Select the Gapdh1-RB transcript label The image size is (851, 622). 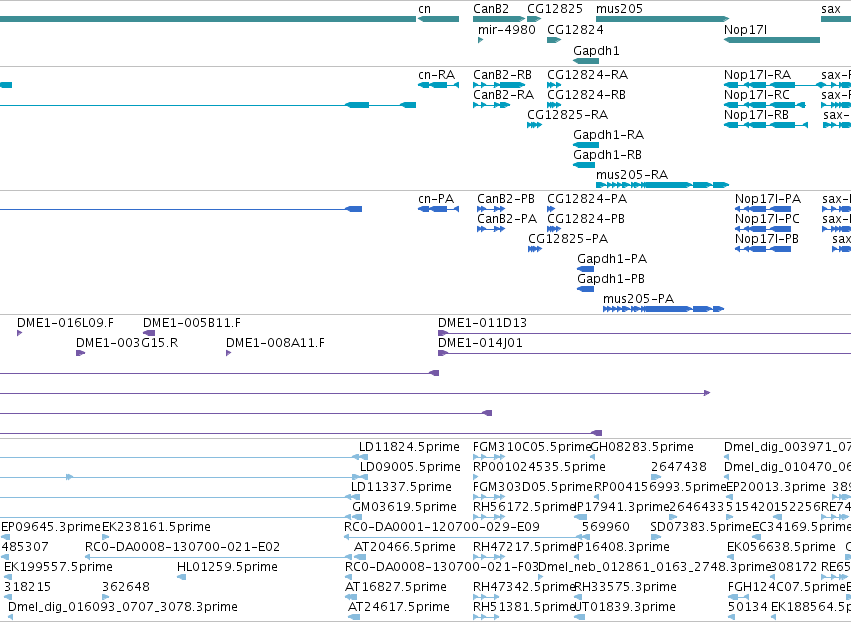[x=607, y=155]
